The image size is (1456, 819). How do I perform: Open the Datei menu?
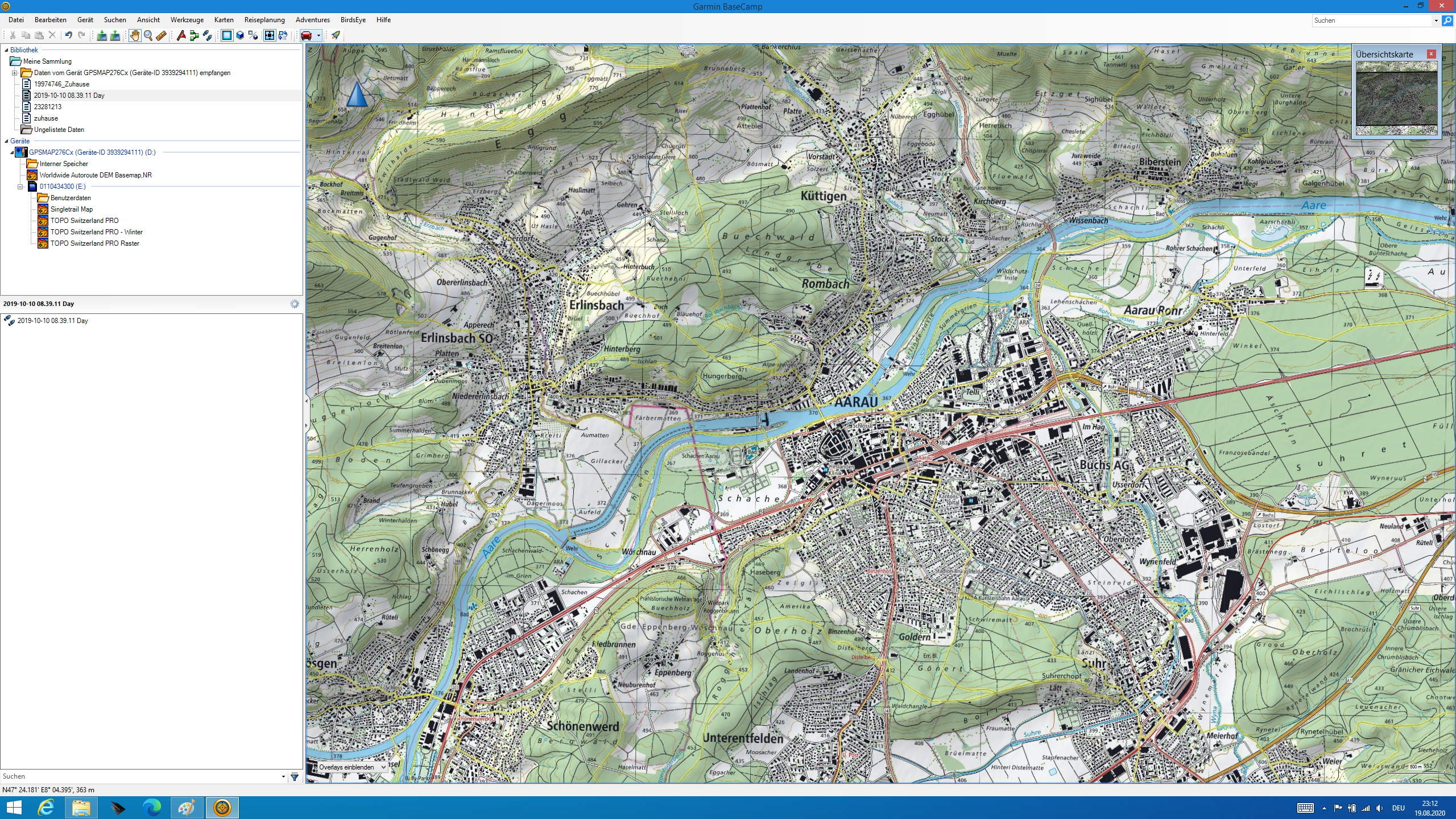click(16, 20)
